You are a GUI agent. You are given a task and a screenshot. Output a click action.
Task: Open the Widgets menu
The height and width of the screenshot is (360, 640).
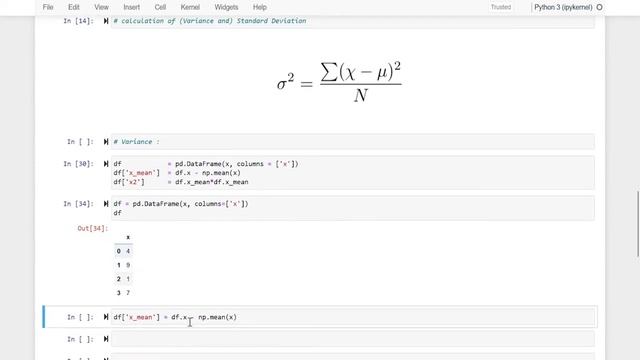pos(226,7)
